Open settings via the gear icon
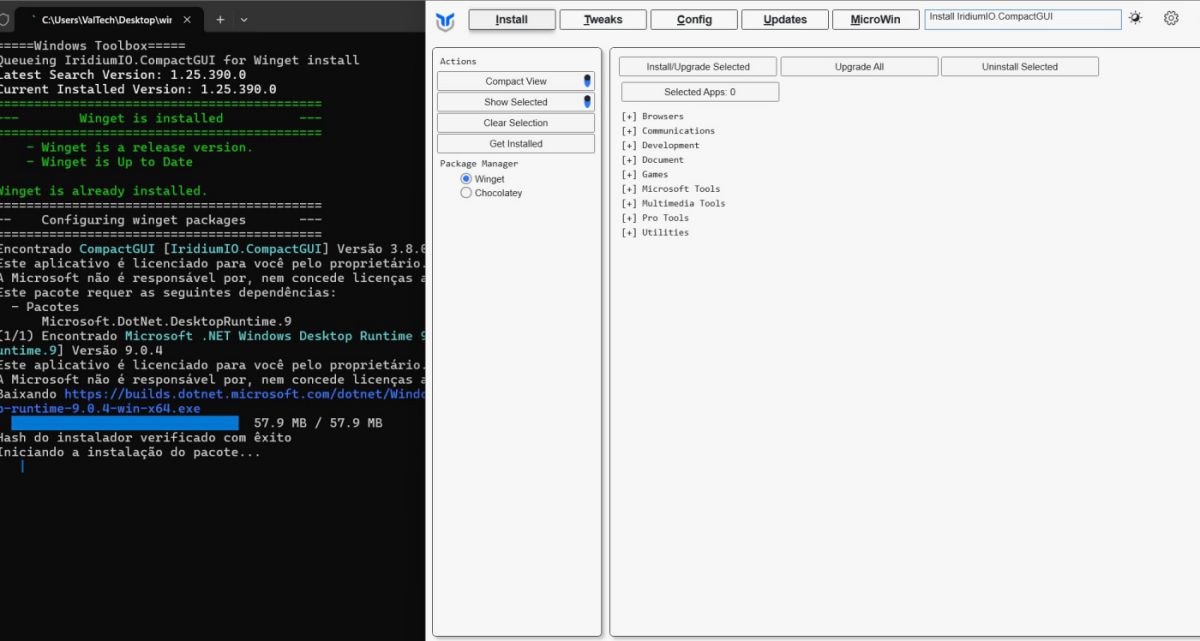The height and width of the screenshot is (641, 1200). (x=1171, y=18)
